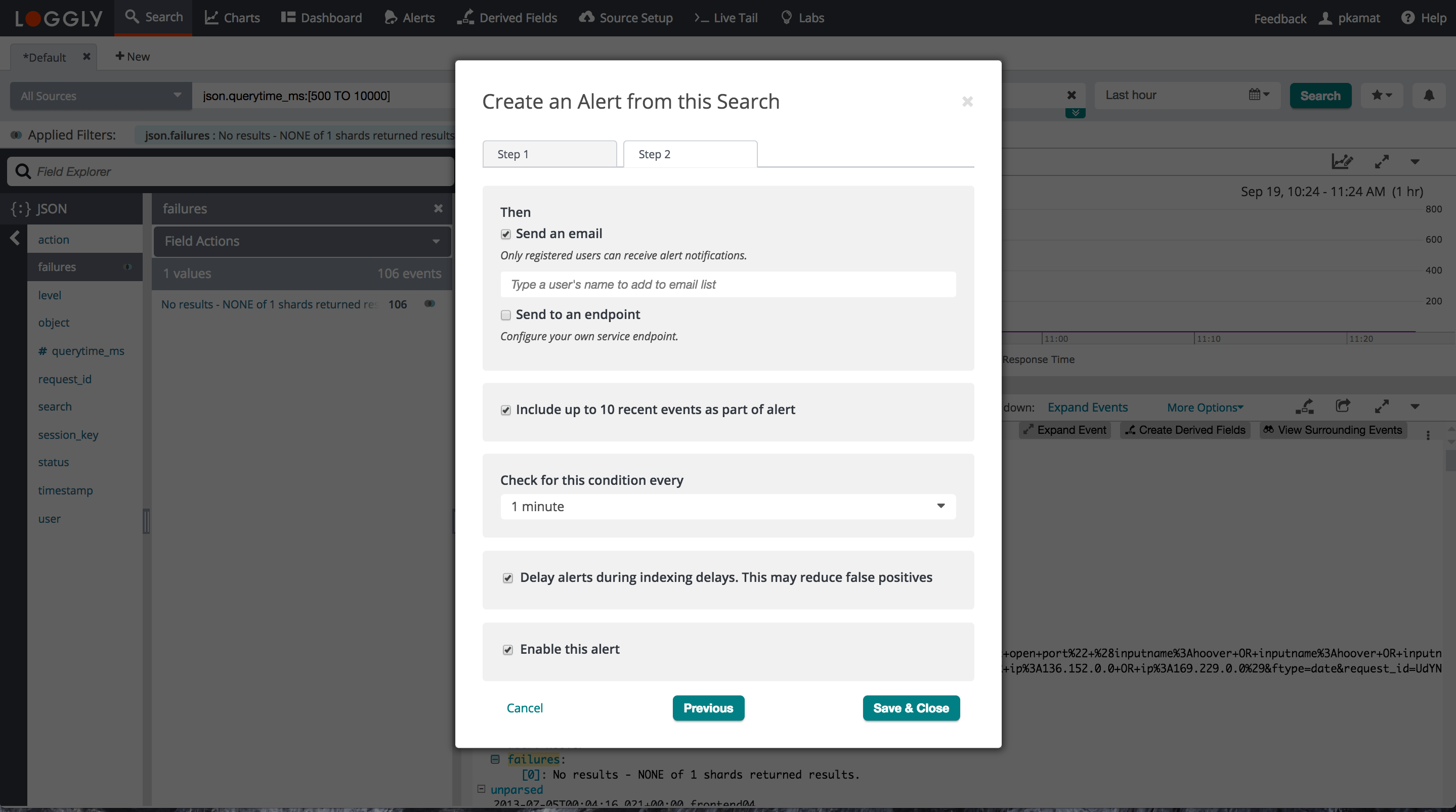Click the alert bell icon
The image size is (1456, 812).
click(x=1428, y=96)
